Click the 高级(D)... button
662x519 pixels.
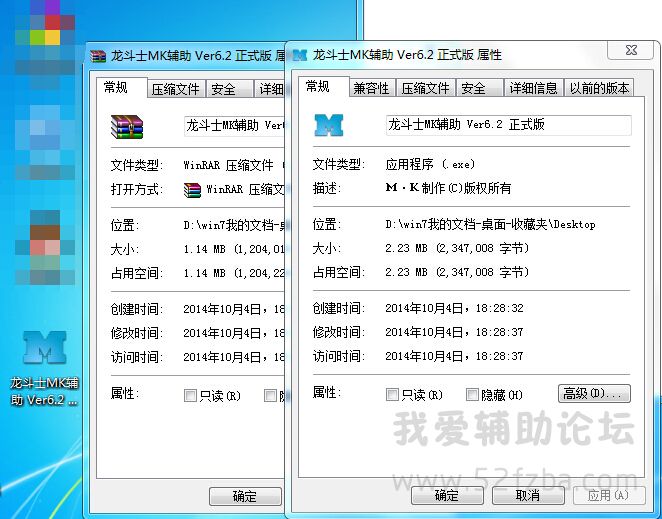(594, 394)
